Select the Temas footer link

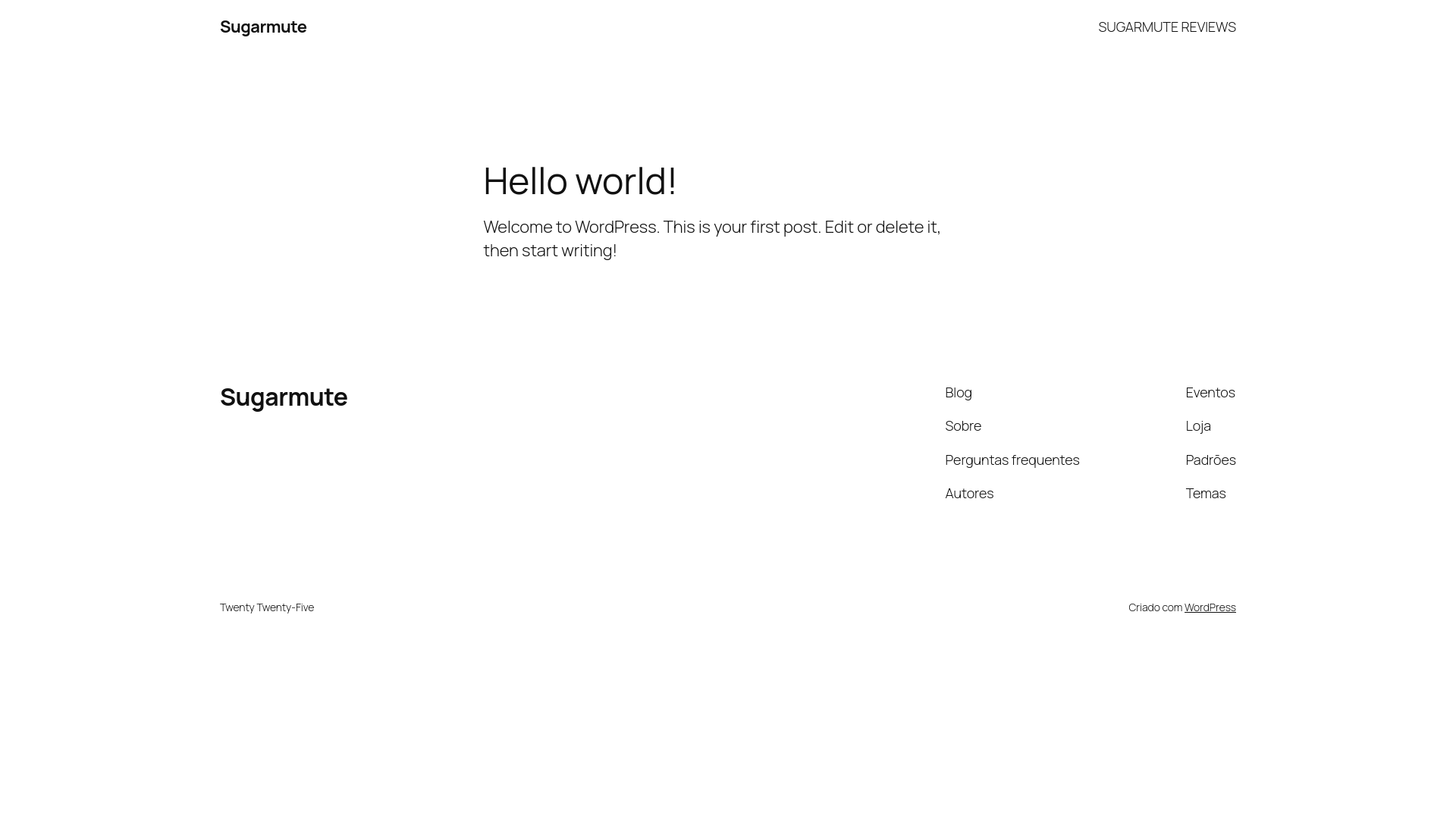coord(1205,493)
